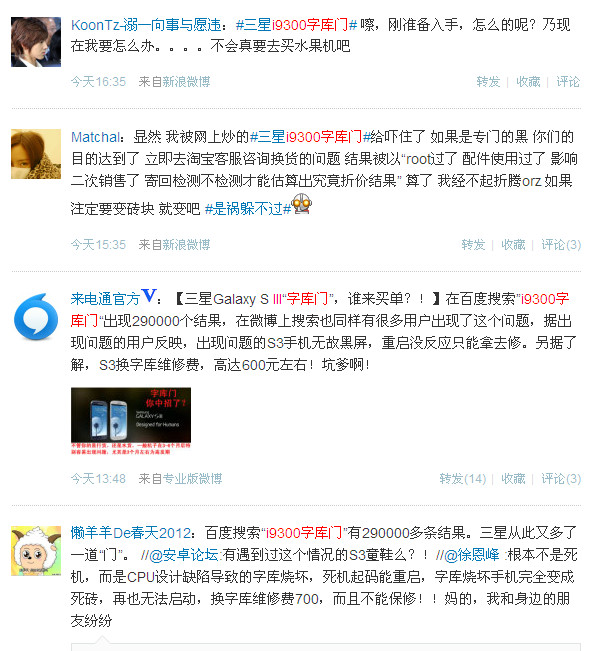Click 收藏 on the 来电通官方 post

[513, 479]
